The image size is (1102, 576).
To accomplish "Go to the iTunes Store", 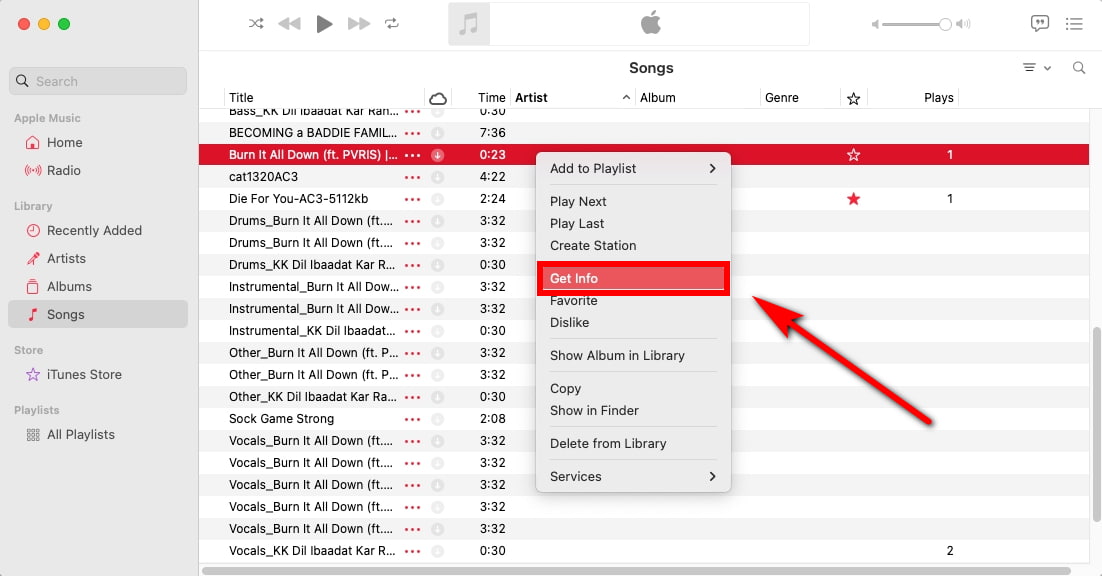I will (x=84, y=374).
